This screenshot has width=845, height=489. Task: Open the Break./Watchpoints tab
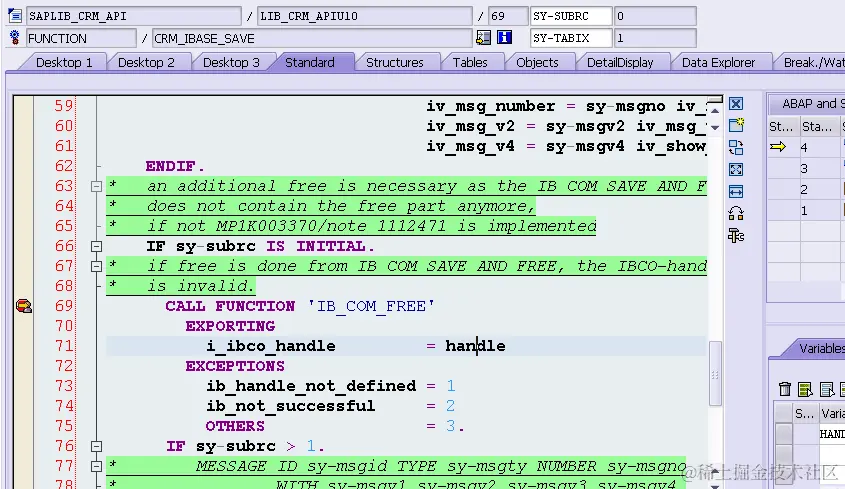pos(814,63)
